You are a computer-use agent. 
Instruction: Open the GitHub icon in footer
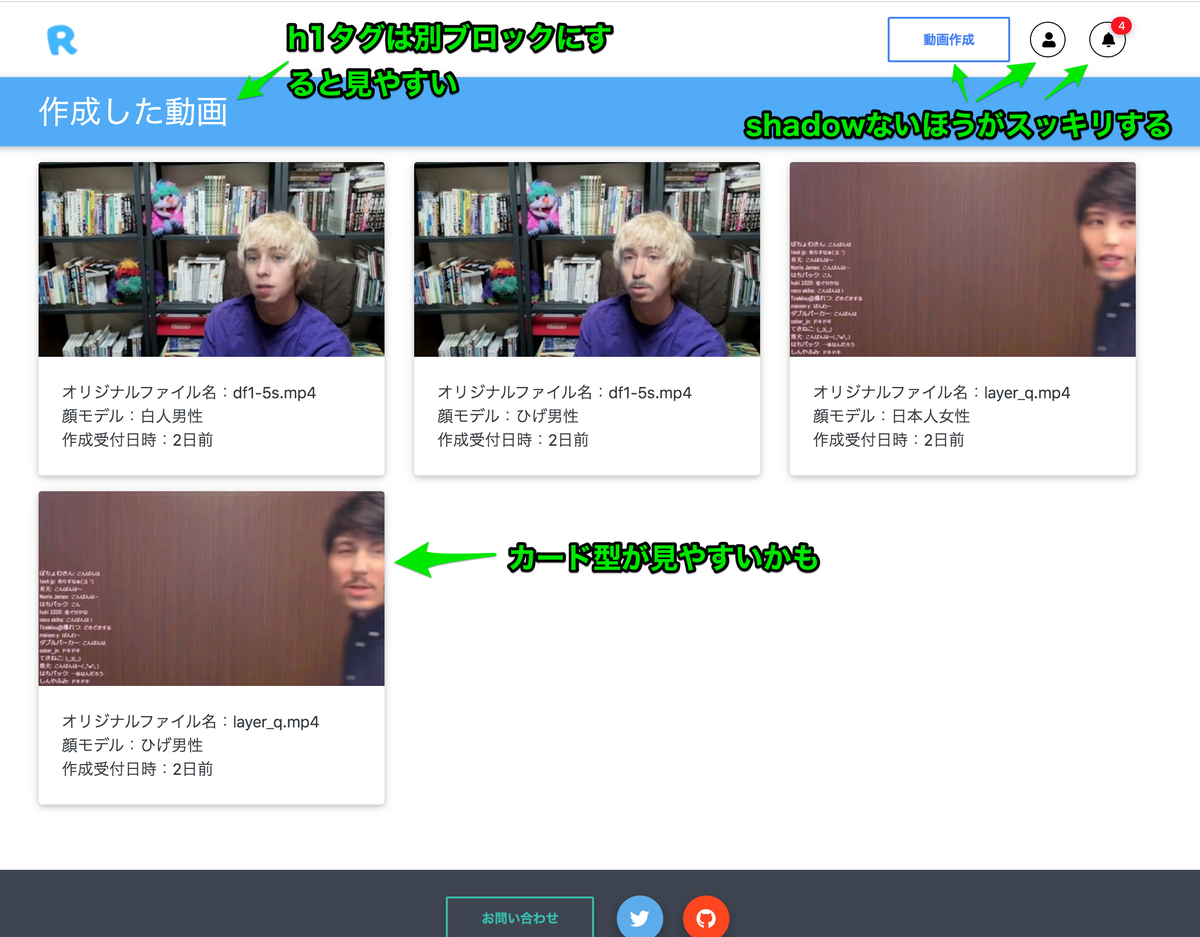point(706,917)
